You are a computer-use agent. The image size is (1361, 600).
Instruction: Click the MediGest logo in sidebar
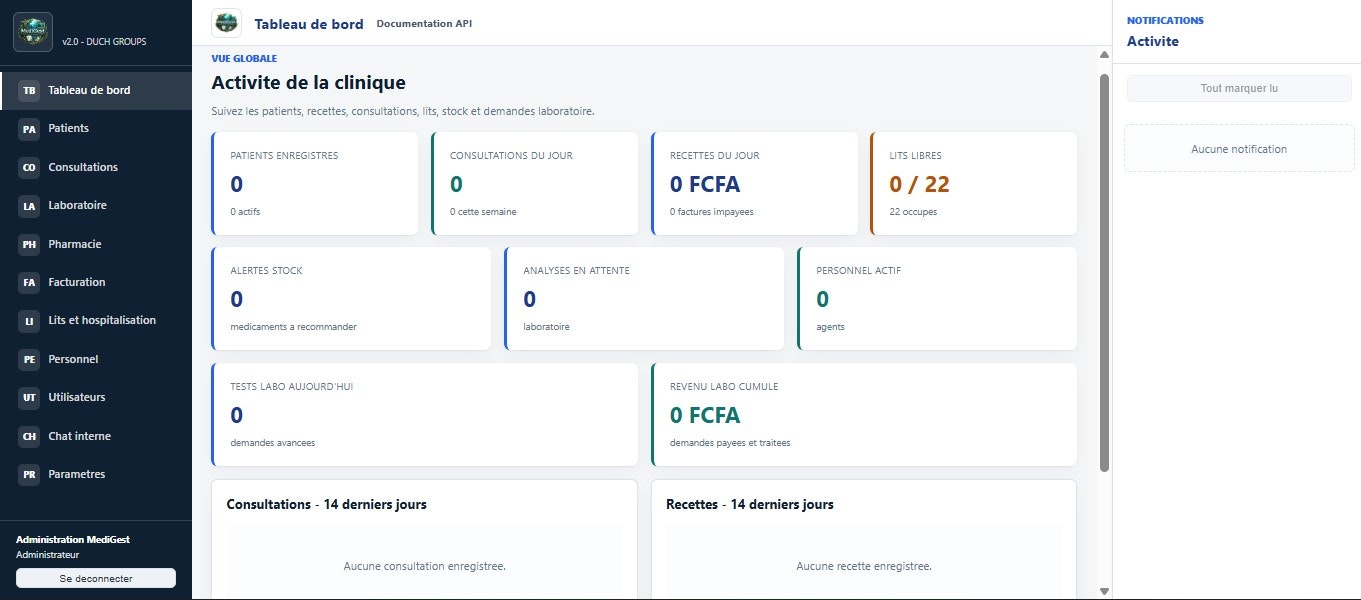(32, 32)
